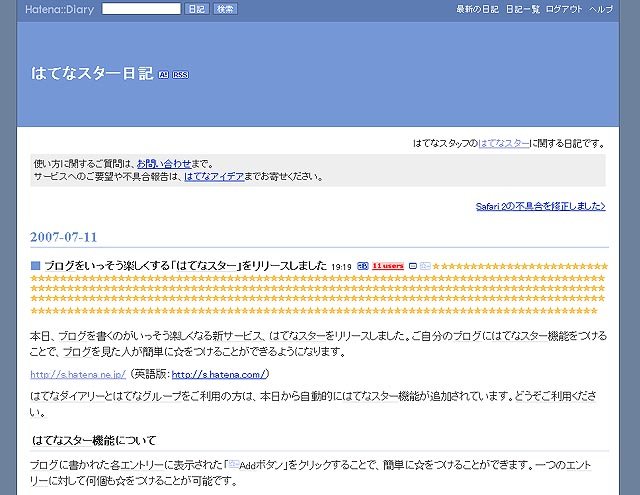Click the Add button icon in paragraph

point(233,464)
